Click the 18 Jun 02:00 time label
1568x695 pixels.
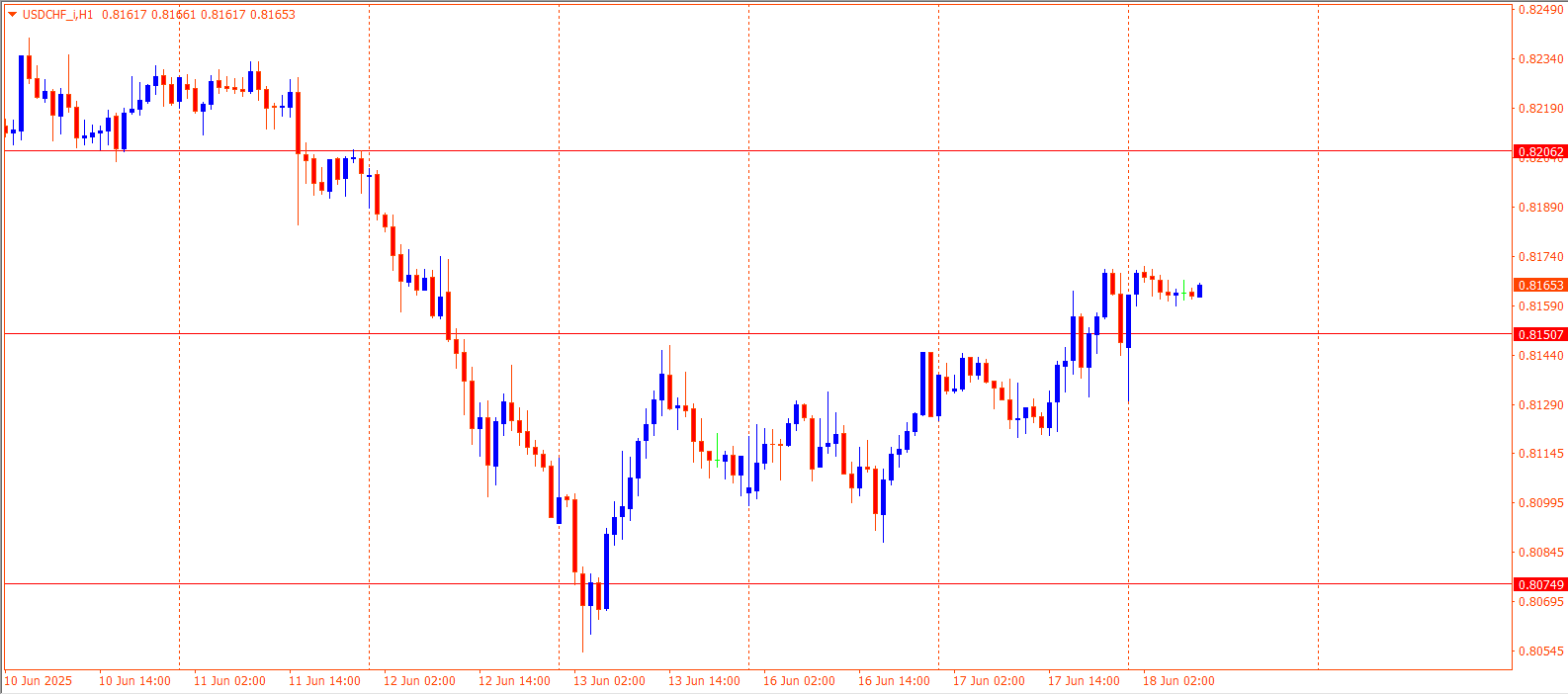pos(1178,681)
